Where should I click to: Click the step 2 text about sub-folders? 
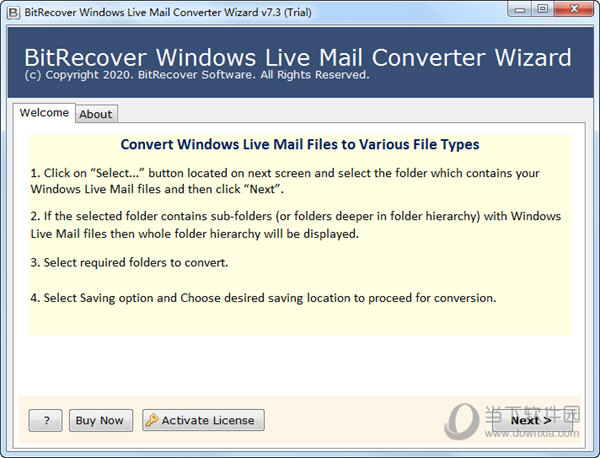[296, 225]
